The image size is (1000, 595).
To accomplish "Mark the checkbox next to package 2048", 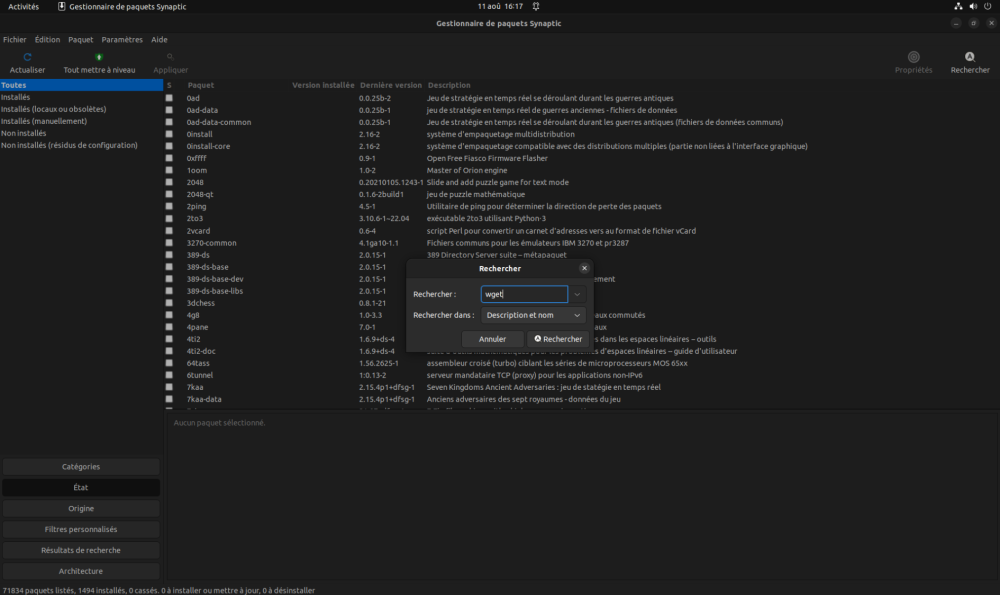I will (170, 182).
